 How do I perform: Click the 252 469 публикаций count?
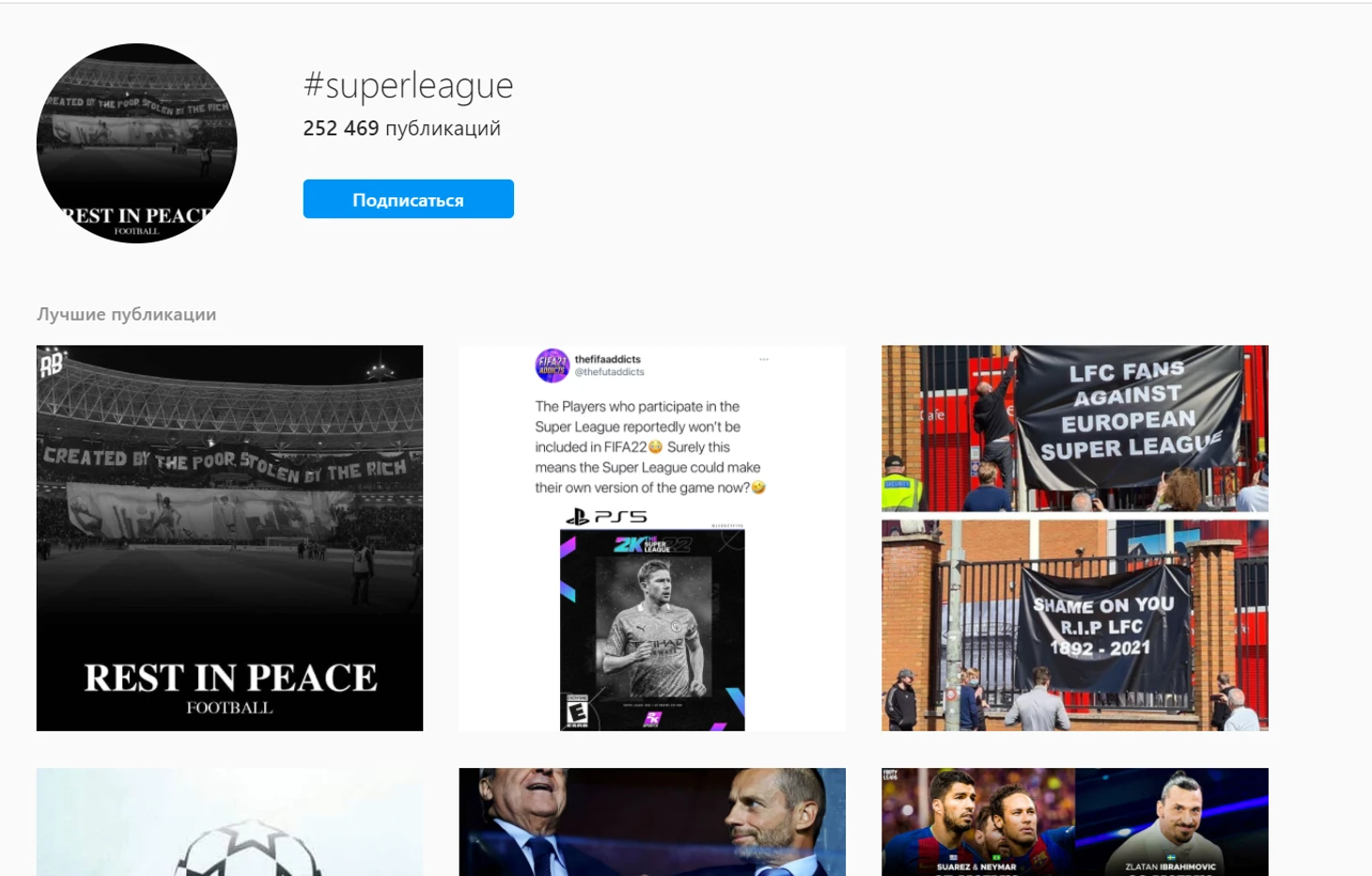coord(401,128)
